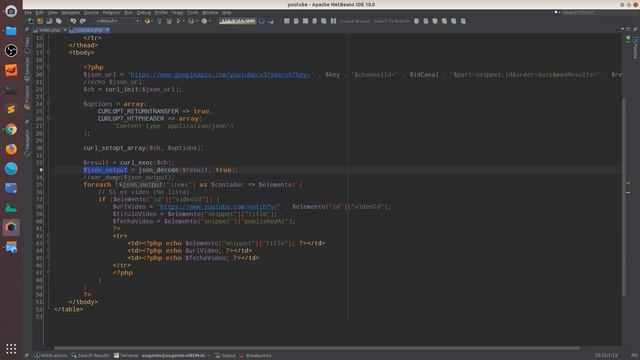
Task: Collapse the tbody code fold on line 17
Action: pos(48,53)
